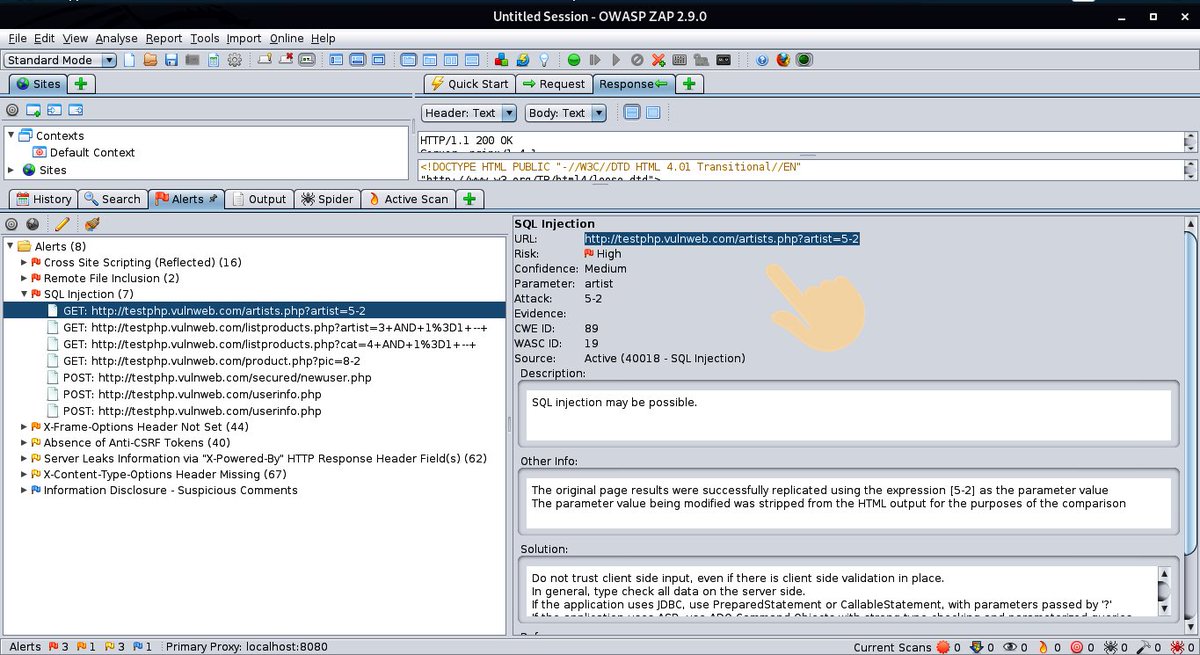The height and width of the screenshot is (655, 1200).
Task: Click the highlighted artists.php URL field
Action: tap(721, 239)
